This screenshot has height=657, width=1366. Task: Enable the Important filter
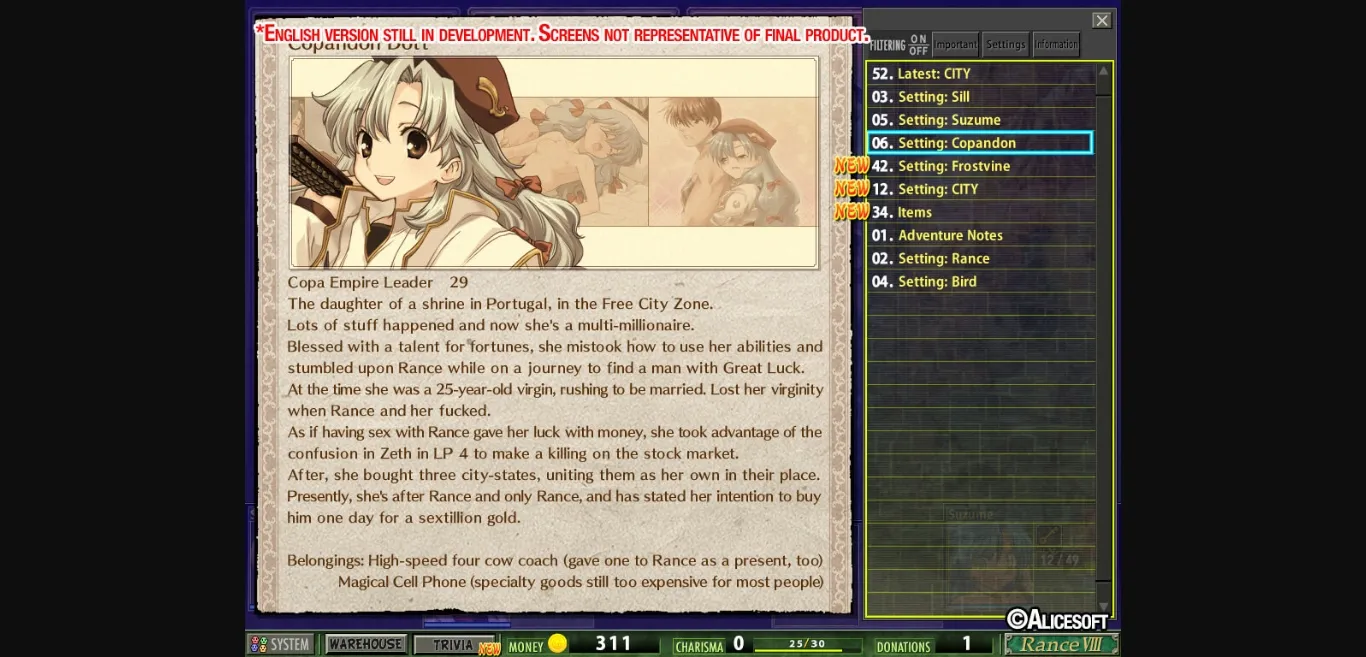955,44
